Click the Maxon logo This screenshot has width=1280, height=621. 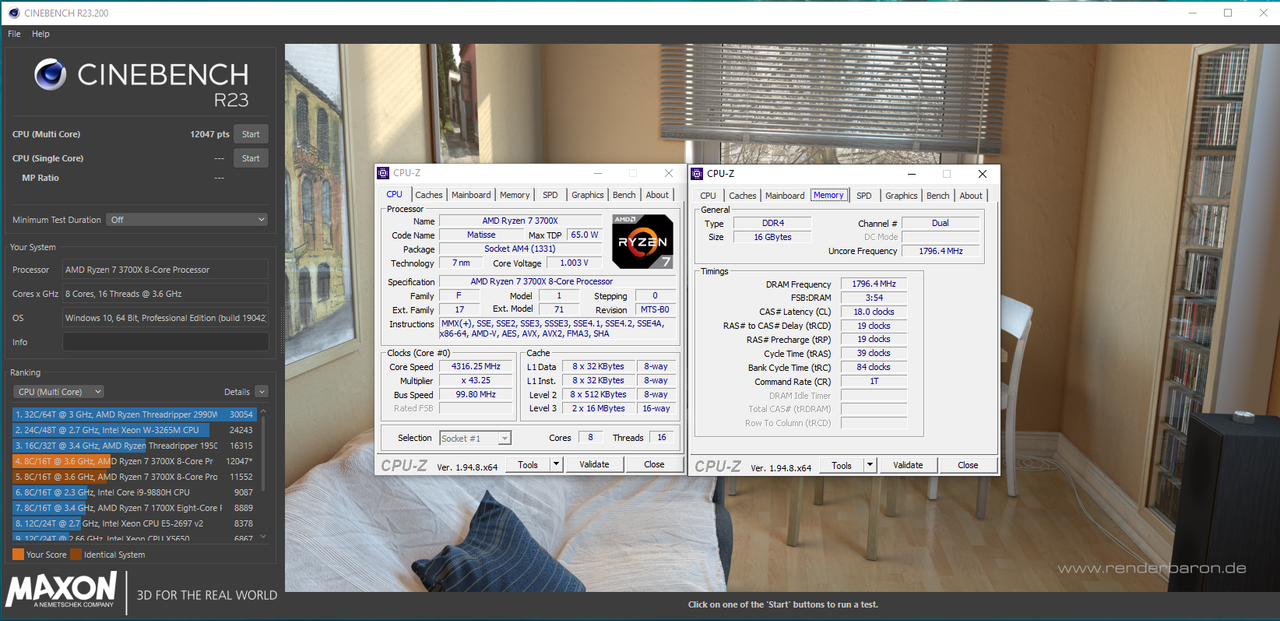coord(61,590)
